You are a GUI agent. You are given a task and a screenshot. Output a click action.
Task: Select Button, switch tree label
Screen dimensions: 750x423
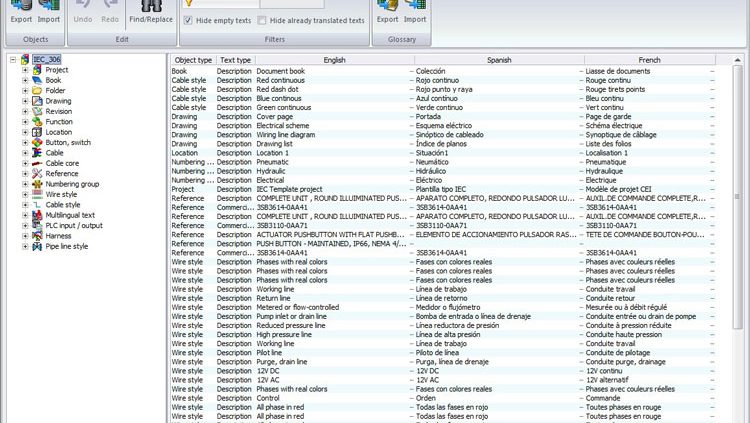[x=68, y=143]
